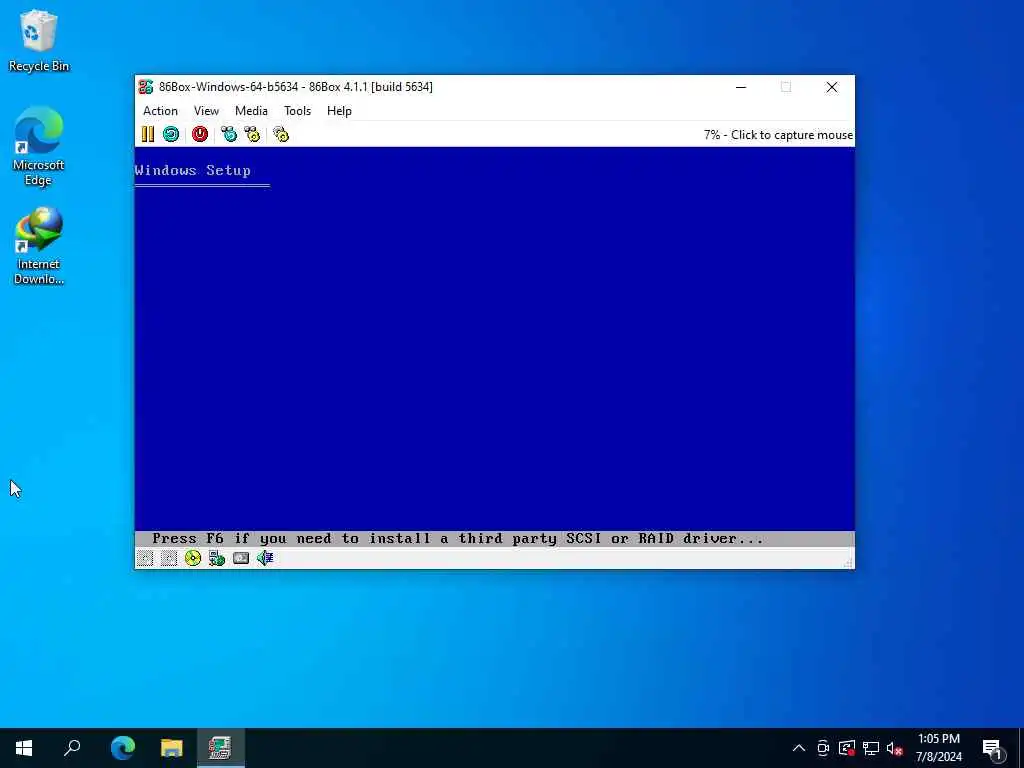The height and width of the screenshot is (768, 1024).
Task: Select the Internet Download Manager desktop shortcut
Action: click(39, 246)
